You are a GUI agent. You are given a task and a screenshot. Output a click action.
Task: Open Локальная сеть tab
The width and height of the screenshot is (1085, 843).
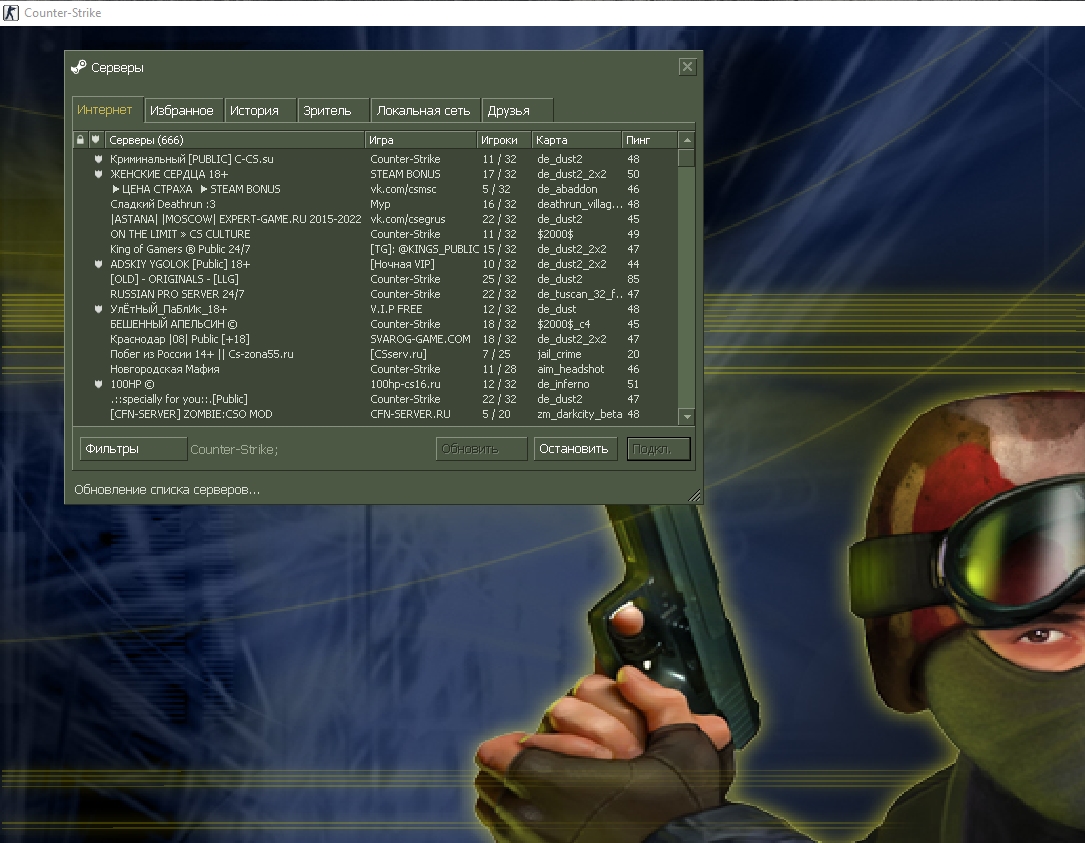pos(424,111)
